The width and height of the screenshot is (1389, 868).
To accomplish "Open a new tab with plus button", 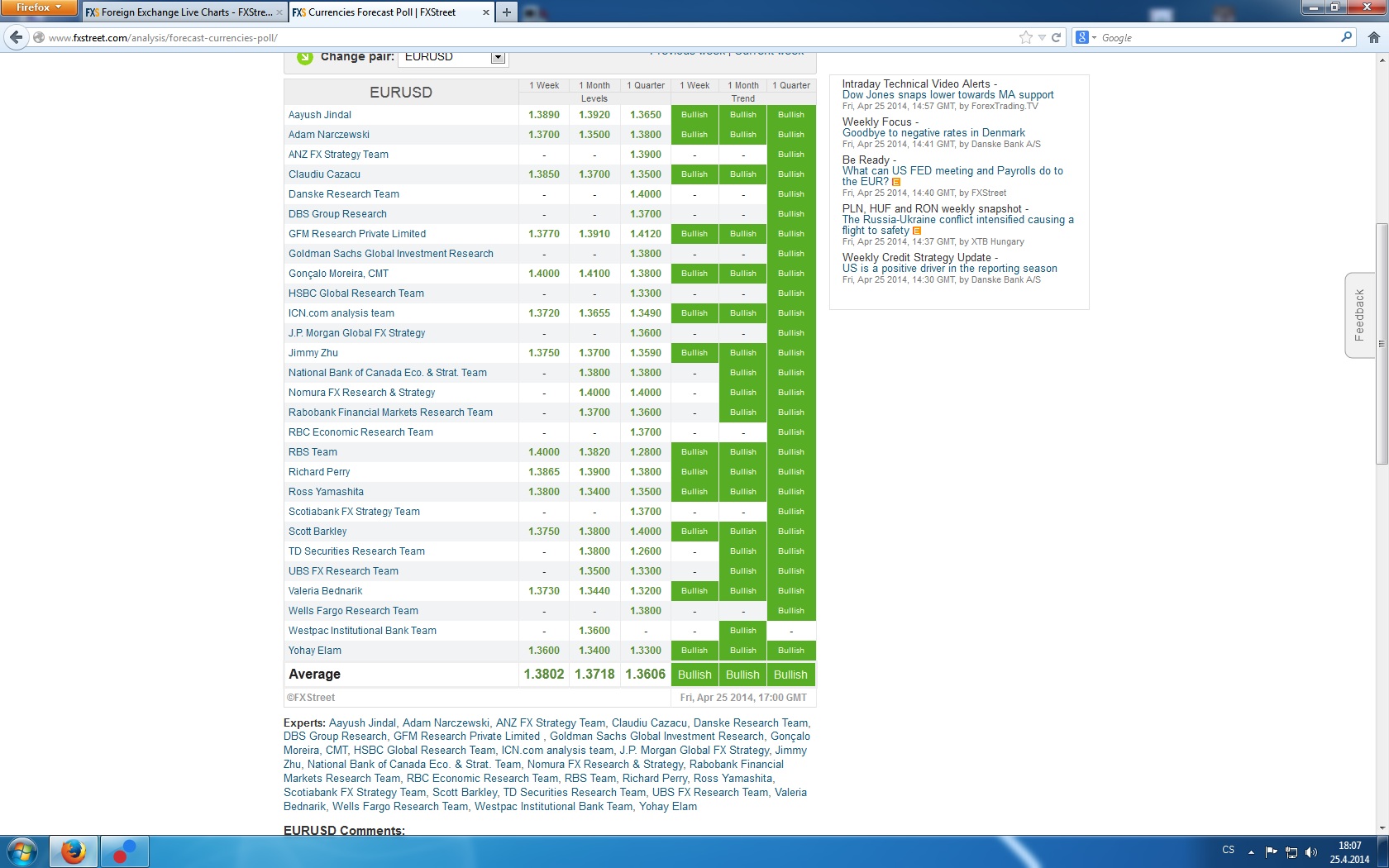I will [507, 12].
